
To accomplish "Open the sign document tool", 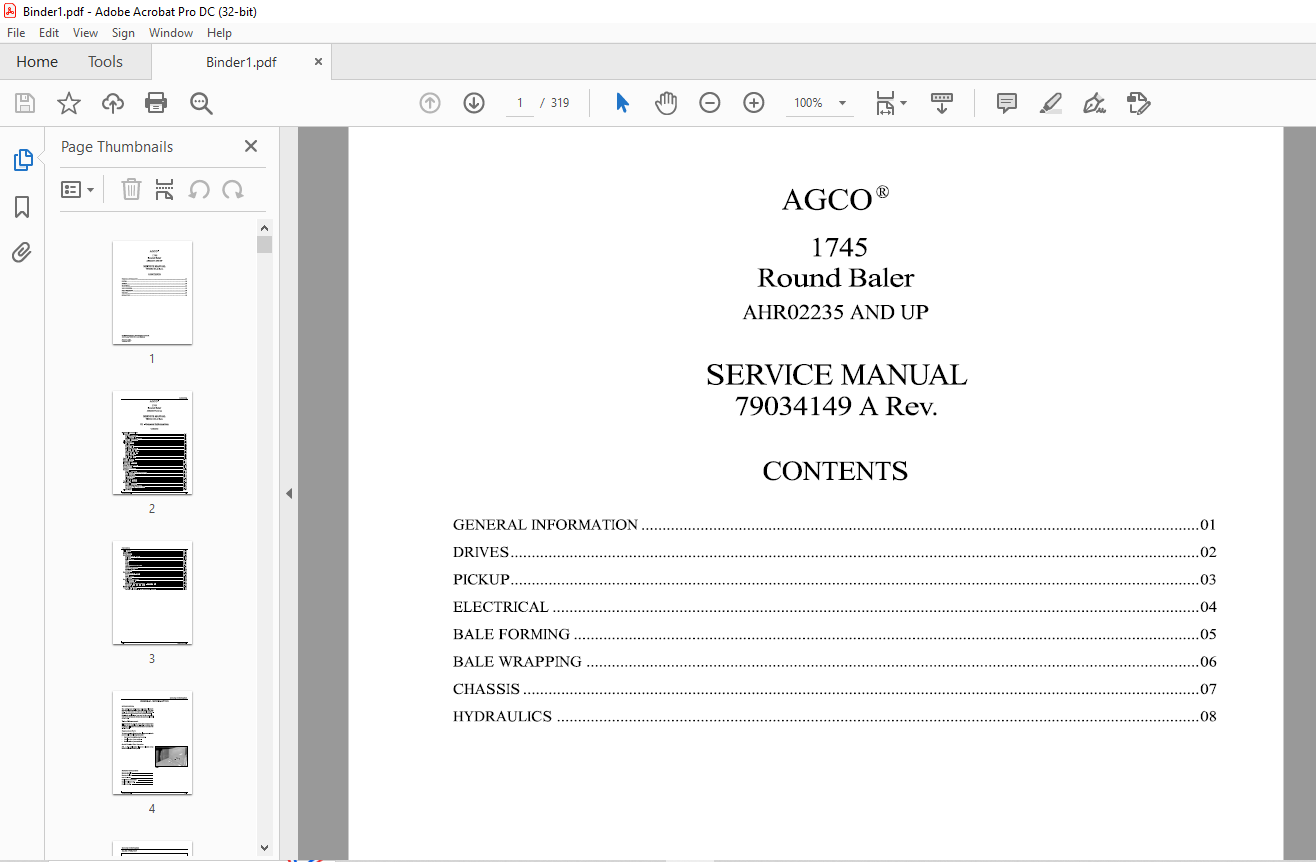I will pyautogui.click(x=1094, y=103).
